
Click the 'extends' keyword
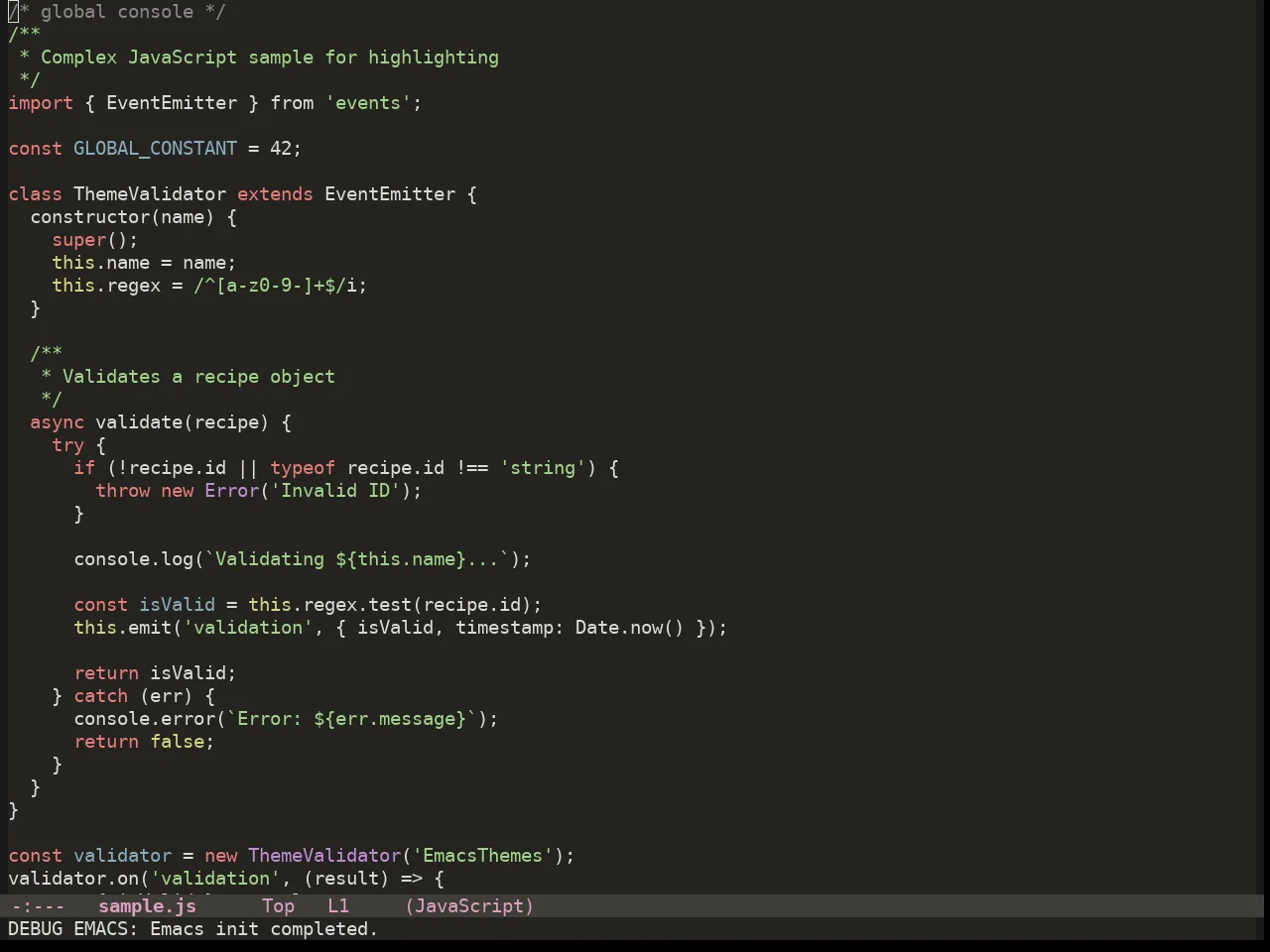pos(275,194)
